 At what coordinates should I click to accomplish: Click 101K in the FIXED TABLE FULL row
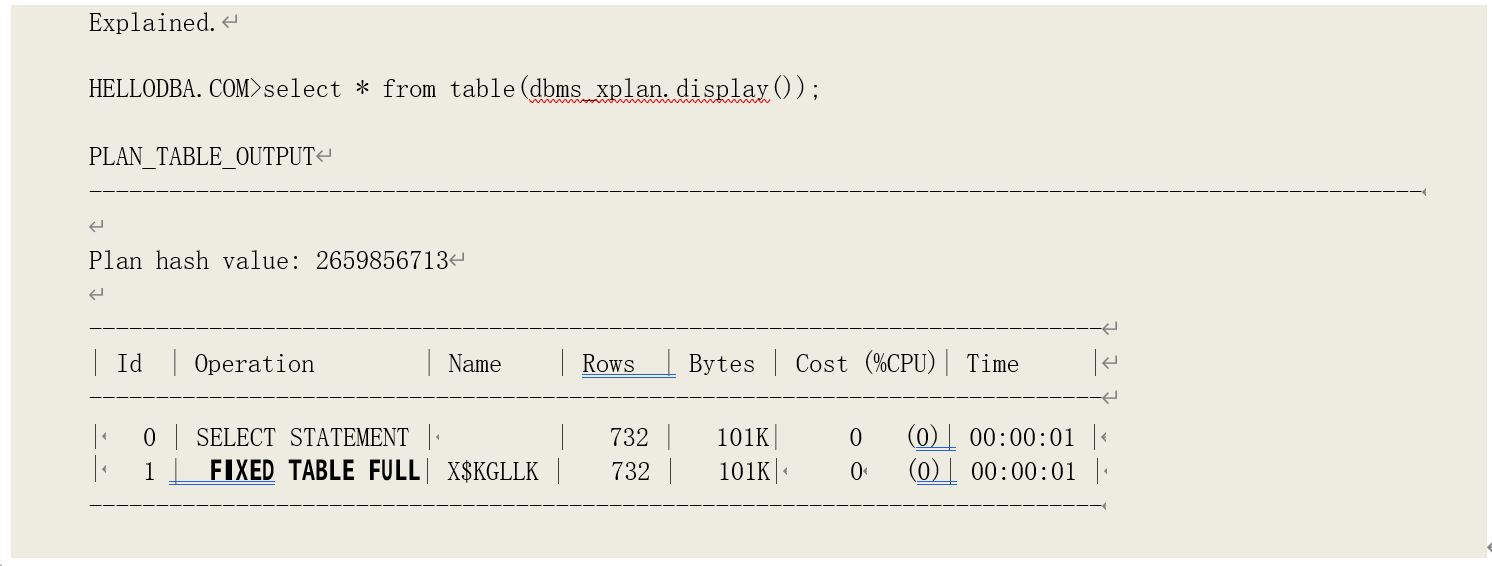pos(743,471)
